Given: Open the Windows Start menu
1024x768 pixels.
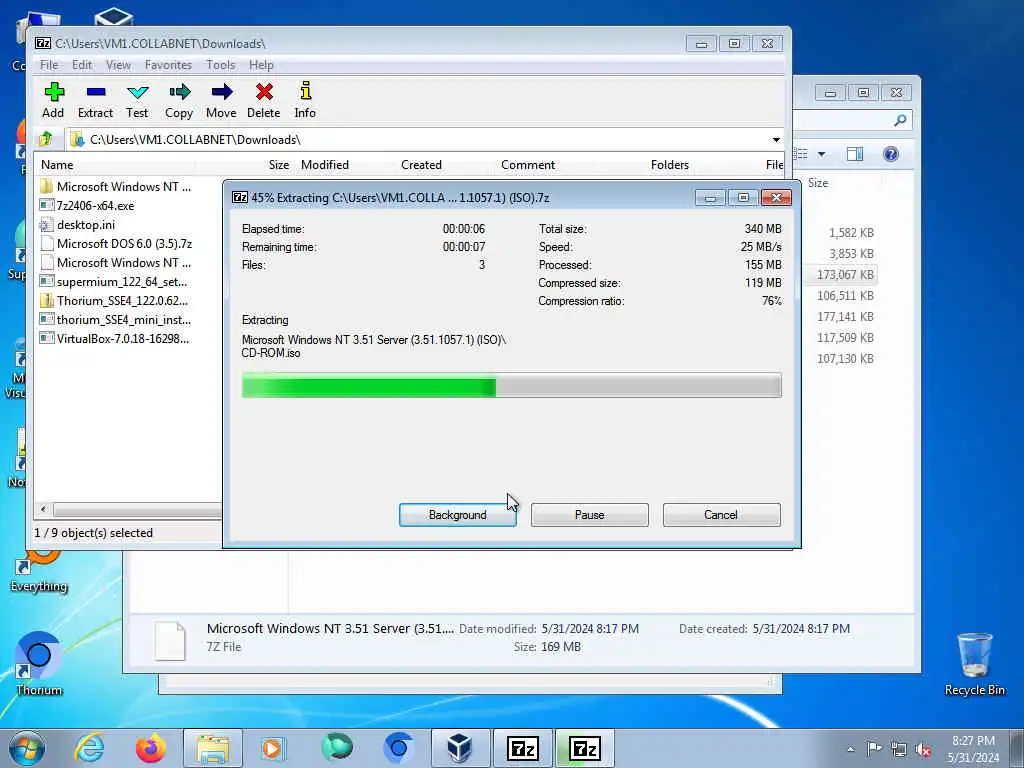Looking at the screenshot, I should tap(27, 748).
